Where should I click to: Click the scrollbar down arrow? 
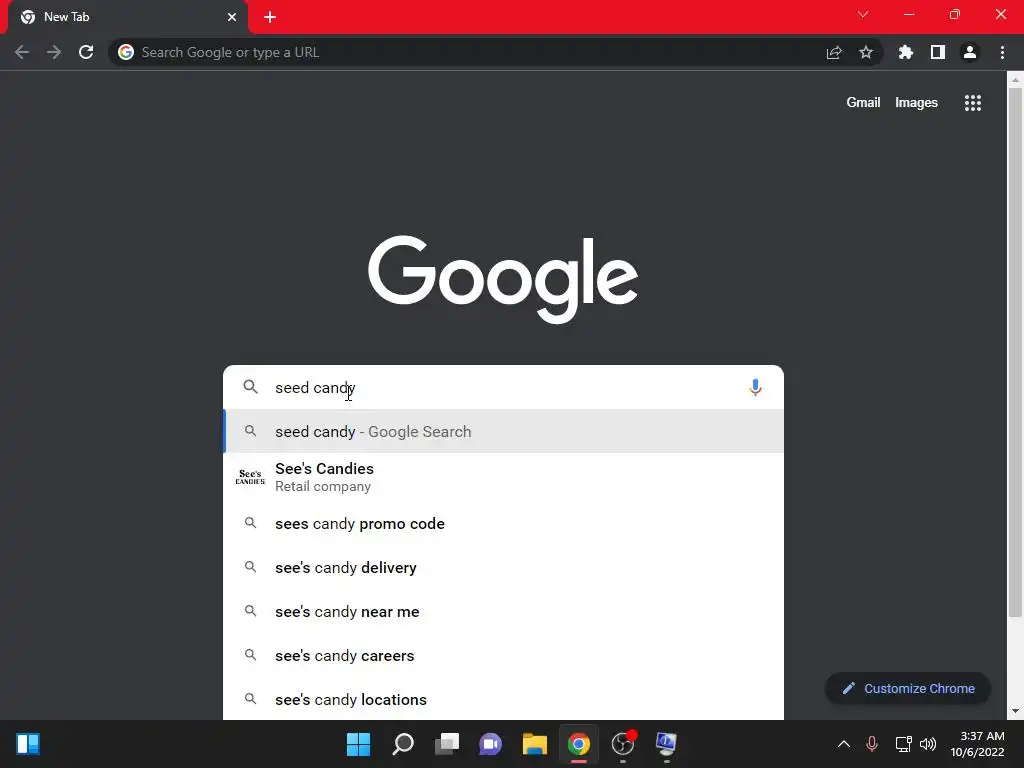[x=1015, y=711]
